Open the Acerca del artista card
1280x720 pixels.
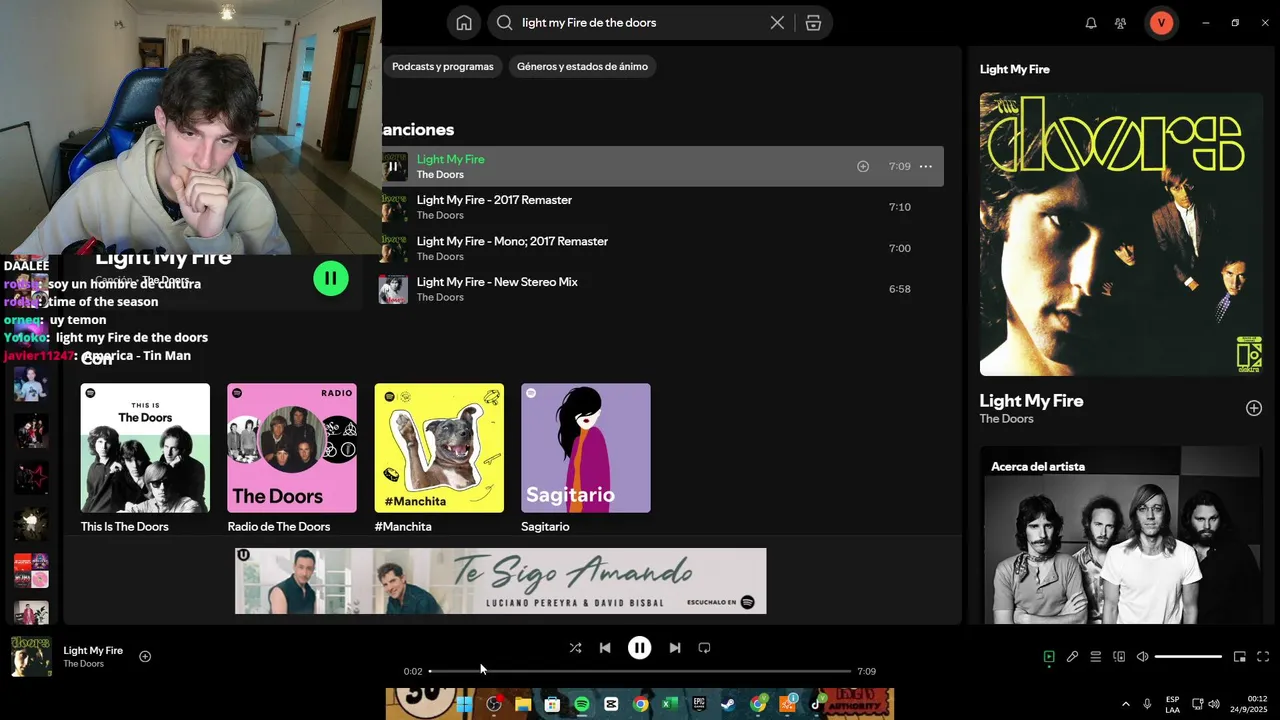[x=1121, y=535]
